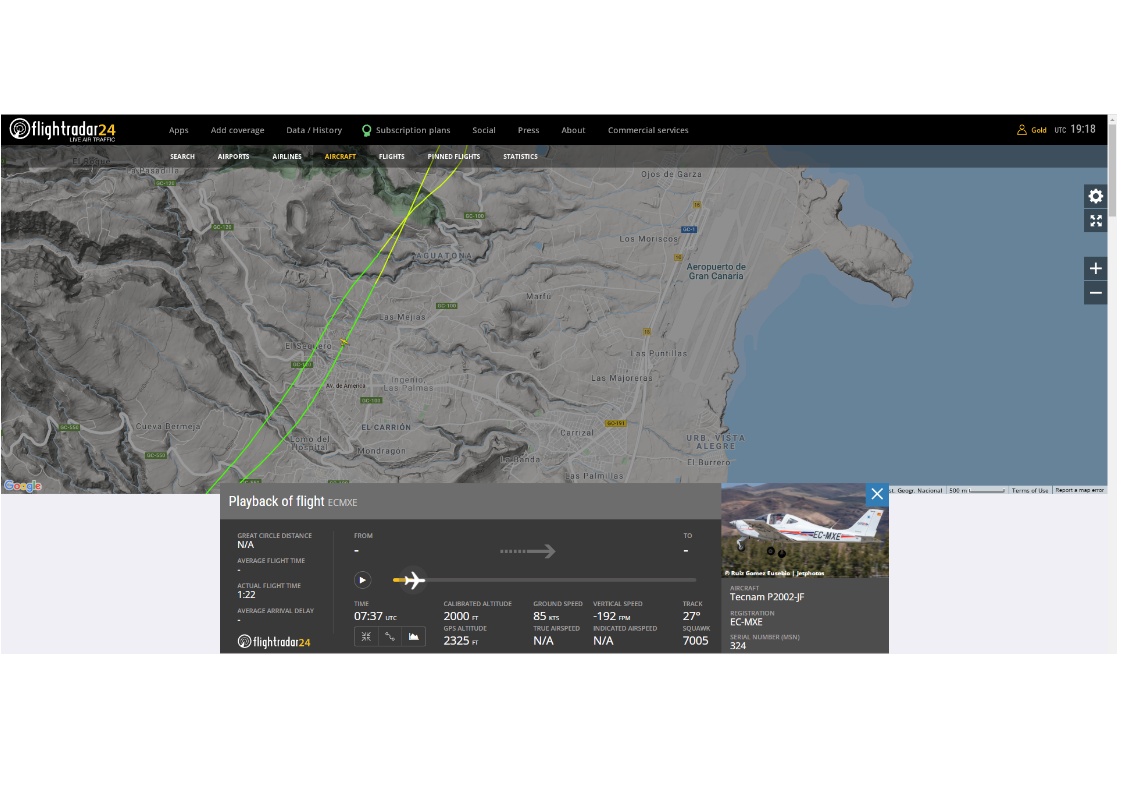Click the flight route icon in playback panel
1123x794 pixels.
point(390,636)
